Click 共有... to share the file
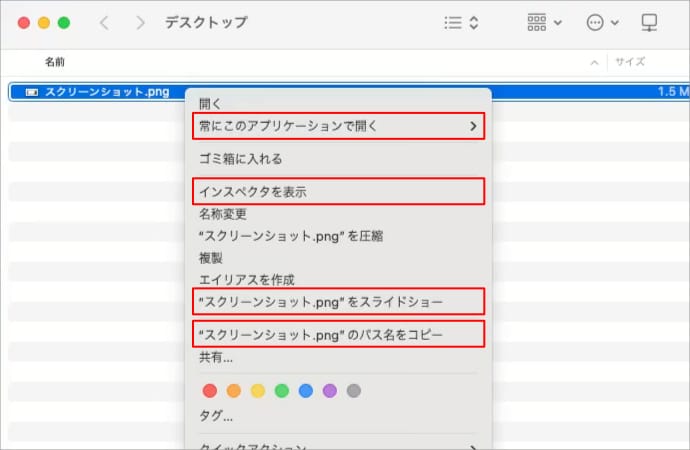690x450 pixels. [x=216, y=357]
